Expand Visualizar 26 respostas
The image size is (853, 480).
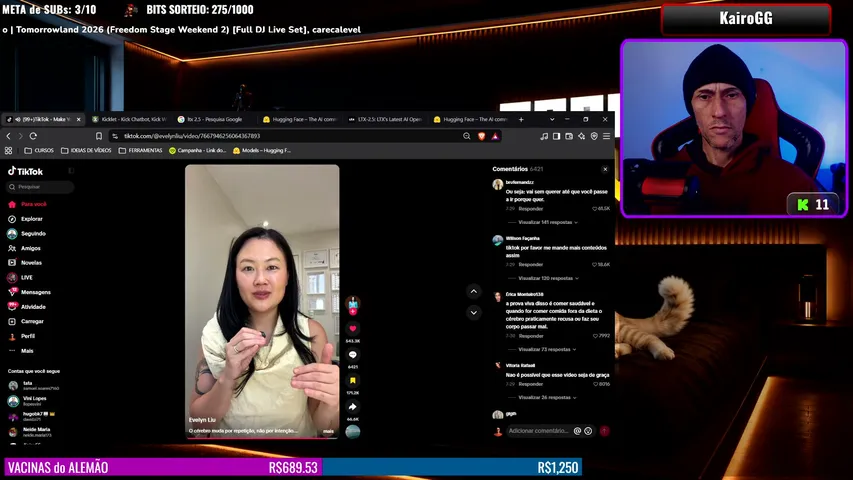(x=547, y=397)
